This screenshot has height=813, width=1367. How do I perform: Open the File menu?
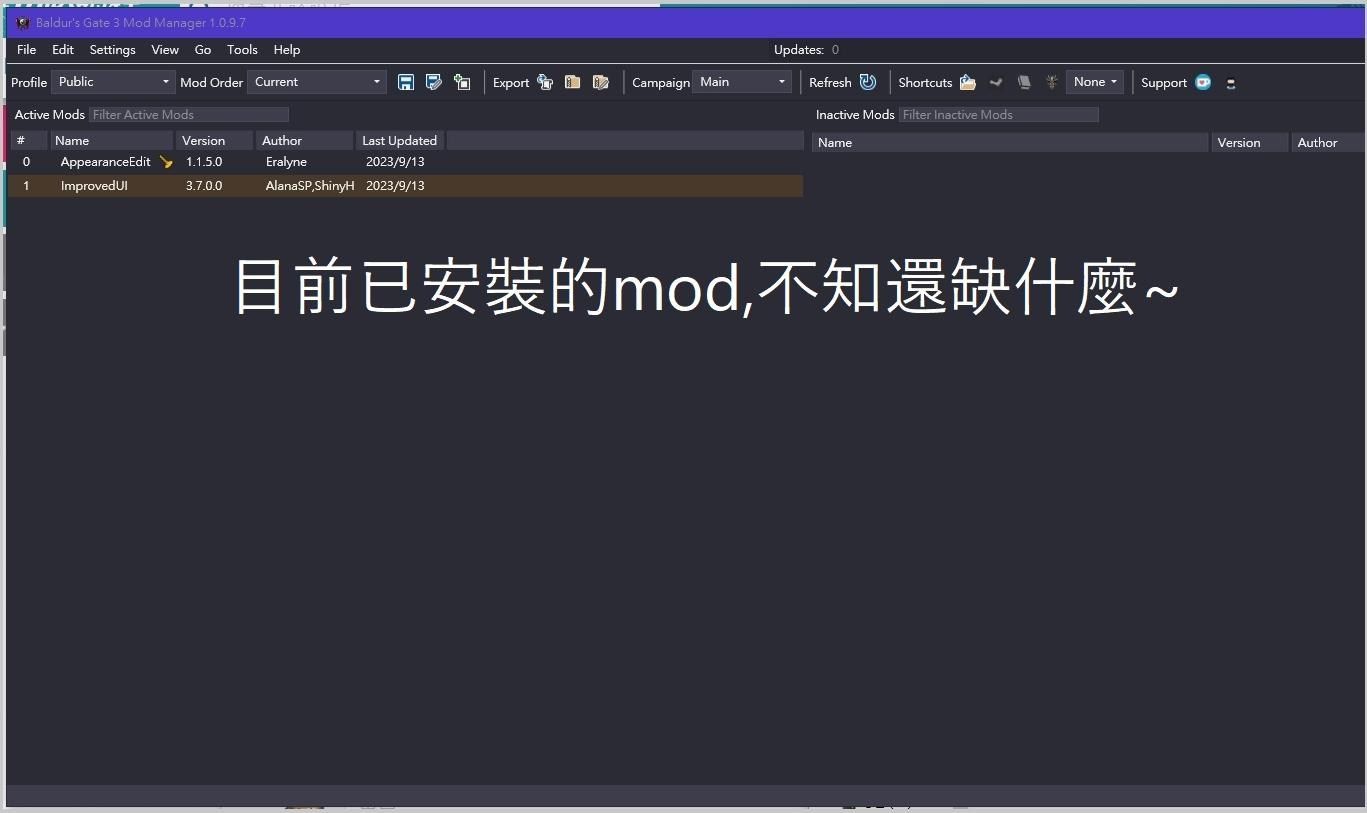[27, 49]
